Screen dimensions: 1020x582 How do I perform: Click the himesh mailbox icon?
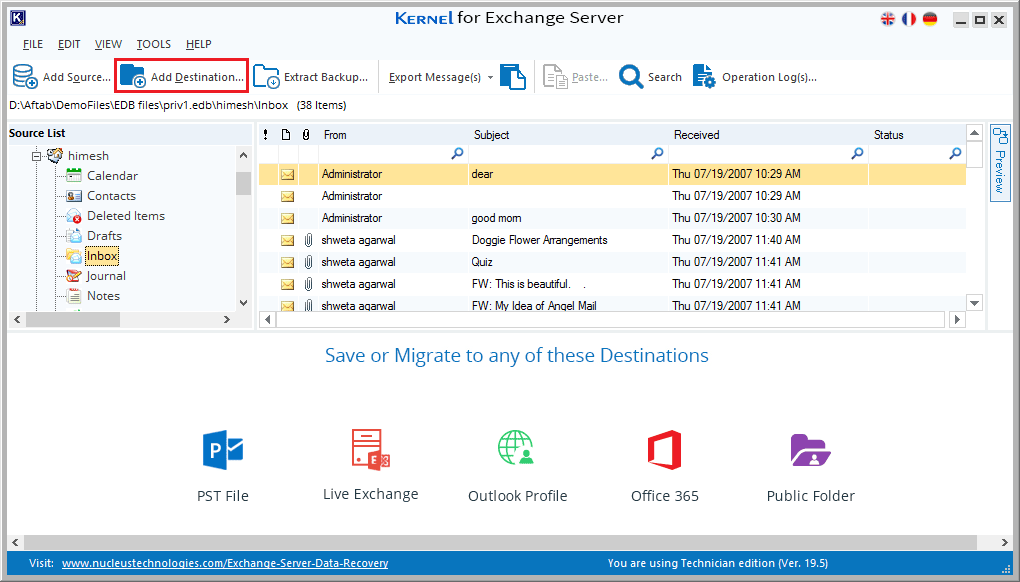(55, 155)
